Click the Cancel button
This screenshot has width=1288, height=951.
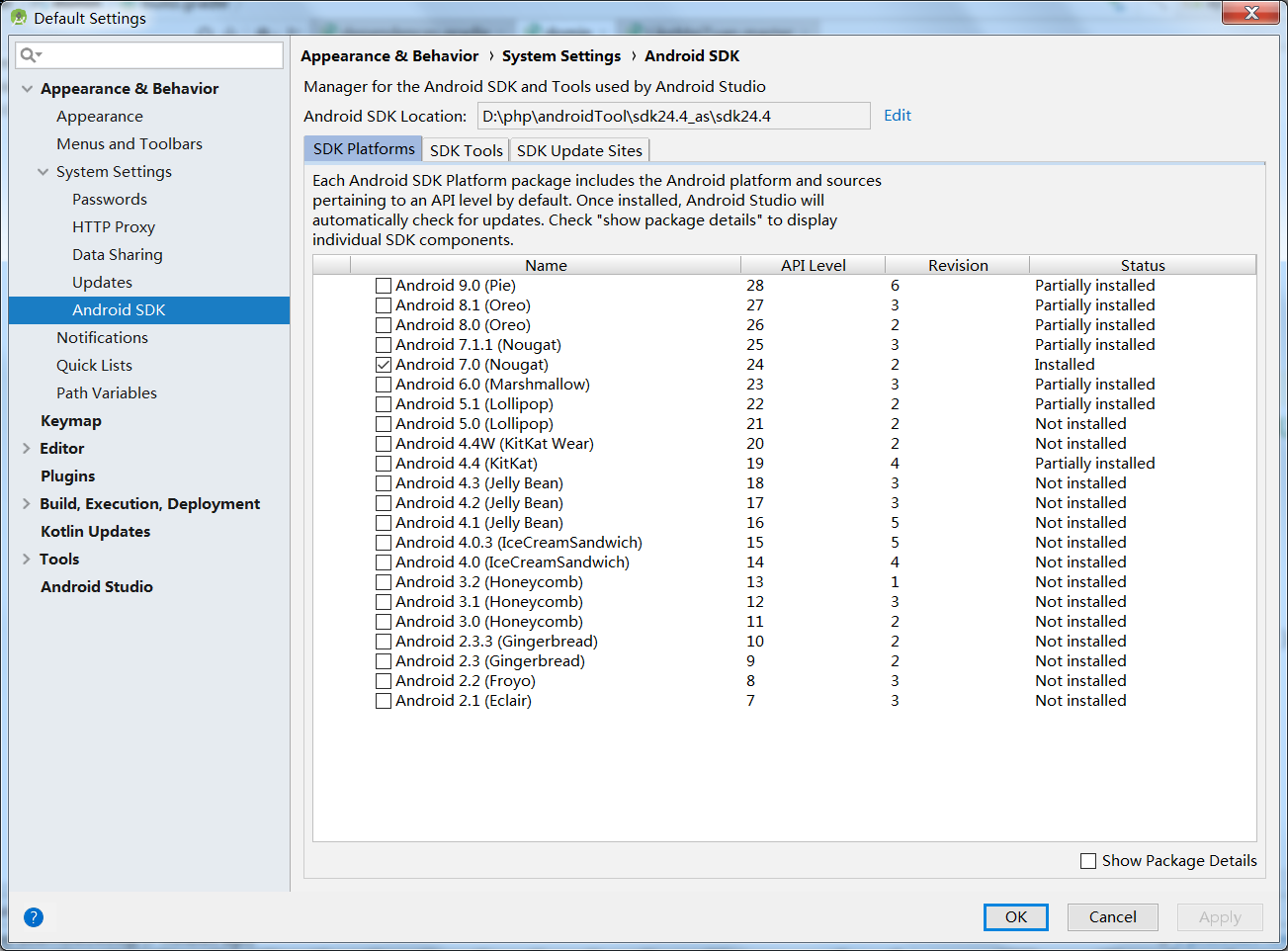tap(1113, 917)
